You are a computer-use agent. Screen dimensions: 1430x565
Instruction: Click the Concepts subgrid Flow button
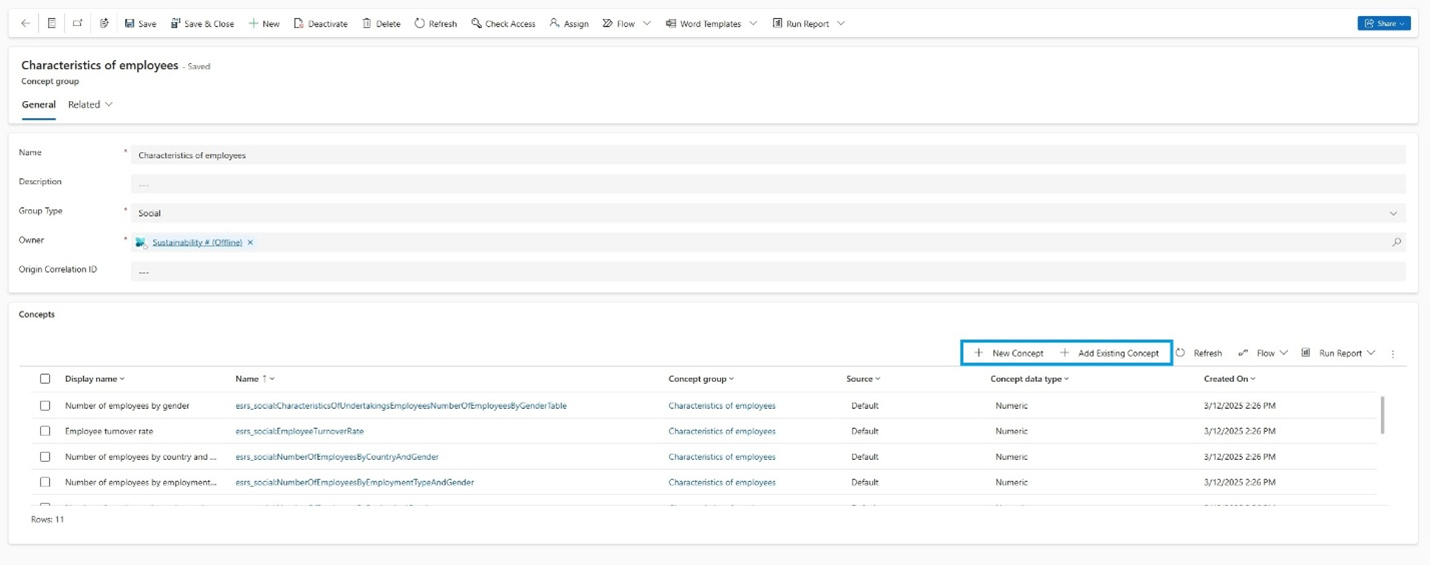tap(1257, 353)
